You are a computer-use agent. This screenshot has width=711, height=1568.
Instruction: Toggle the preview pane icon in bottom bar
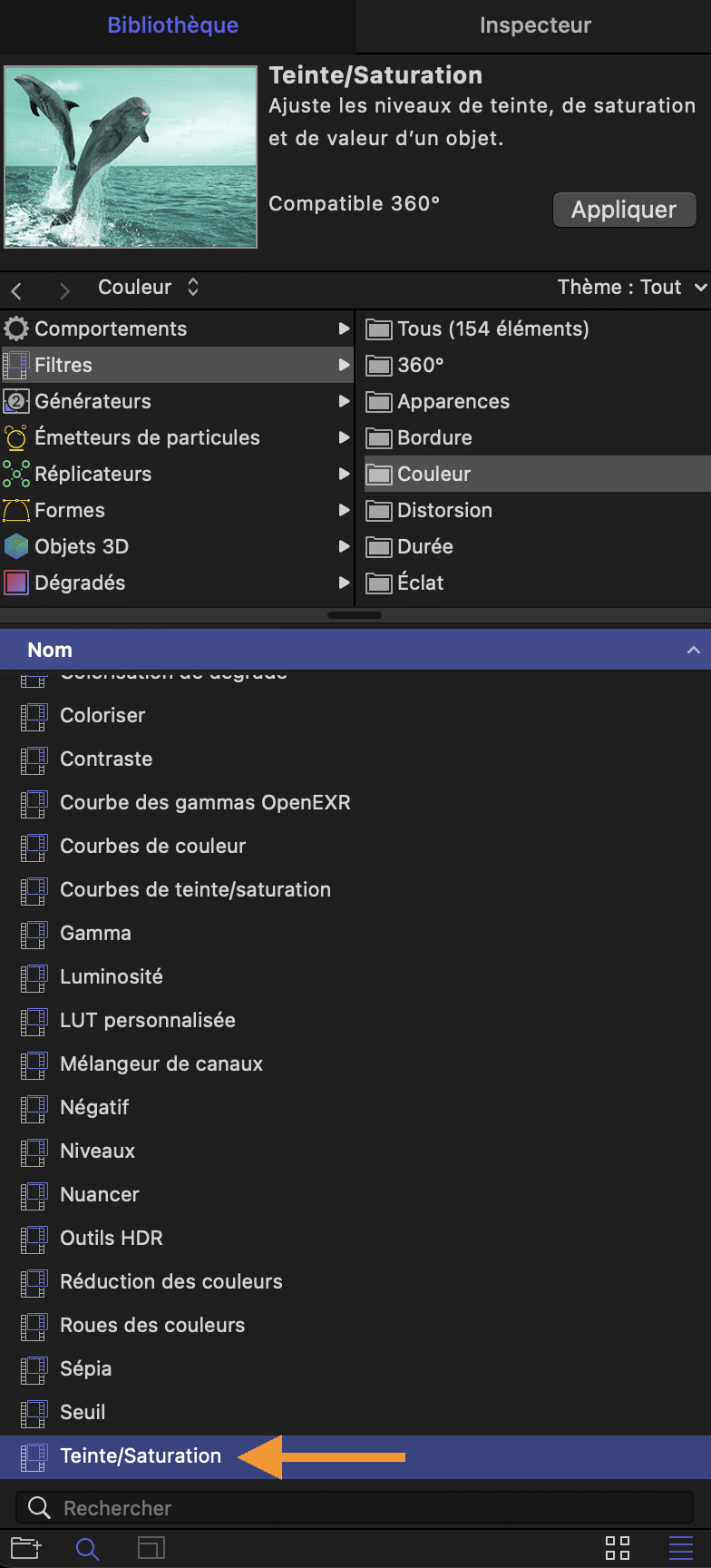click(x=151, y=1548)
